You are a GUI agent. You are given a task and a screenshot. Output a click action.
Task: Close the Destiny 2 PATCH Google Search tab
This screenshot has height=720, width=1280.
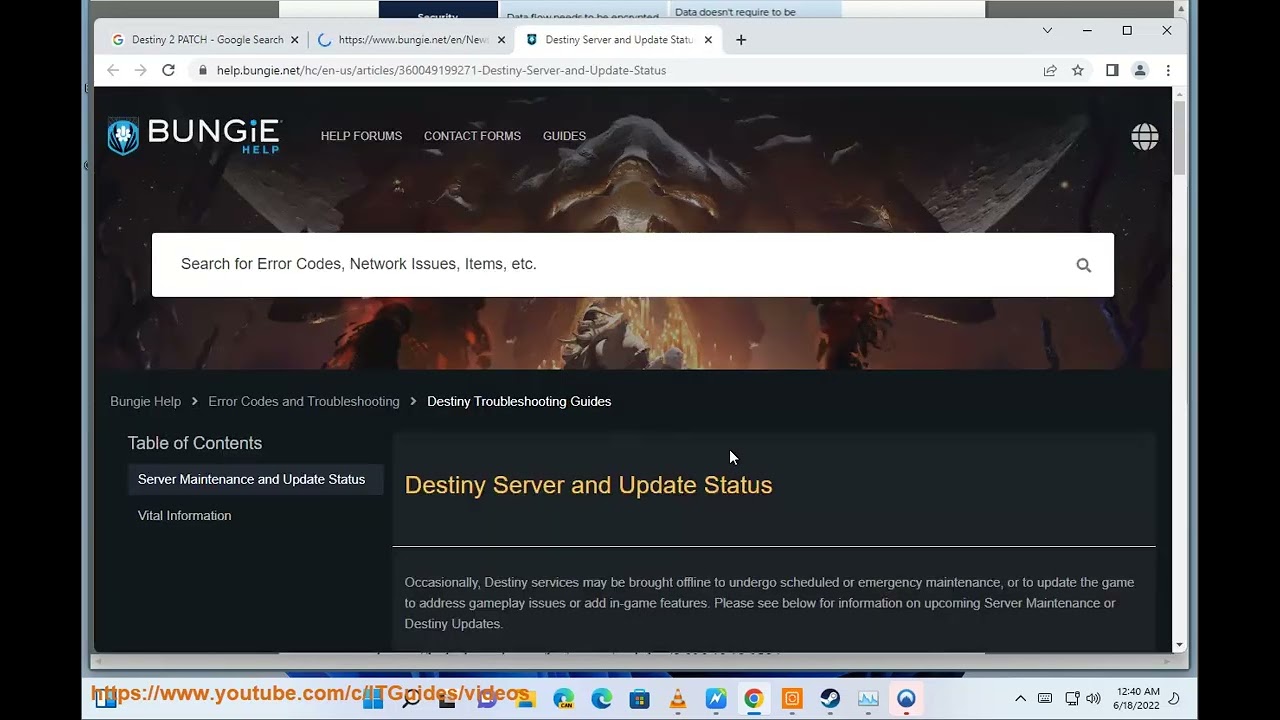[294, 40]
